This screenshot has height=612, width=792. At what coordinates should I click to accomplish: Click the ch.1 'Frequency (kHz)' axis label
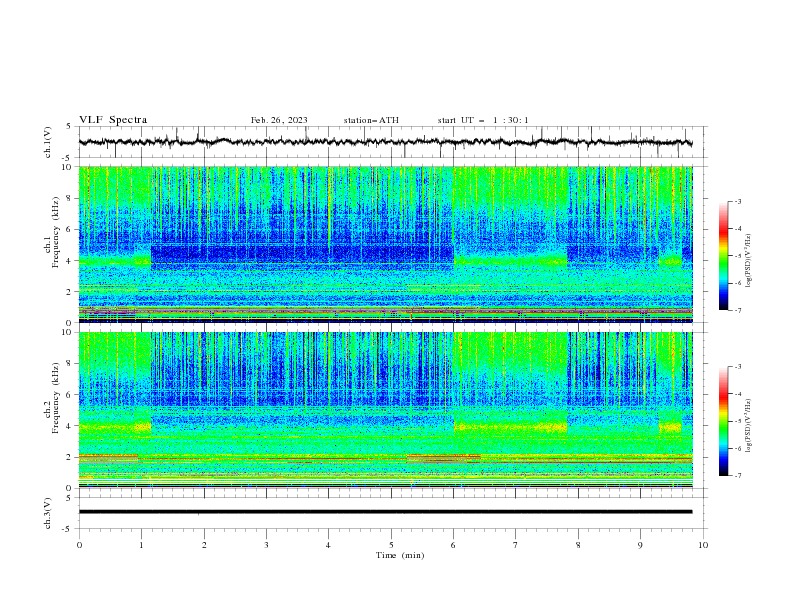[x=56, y=230]
